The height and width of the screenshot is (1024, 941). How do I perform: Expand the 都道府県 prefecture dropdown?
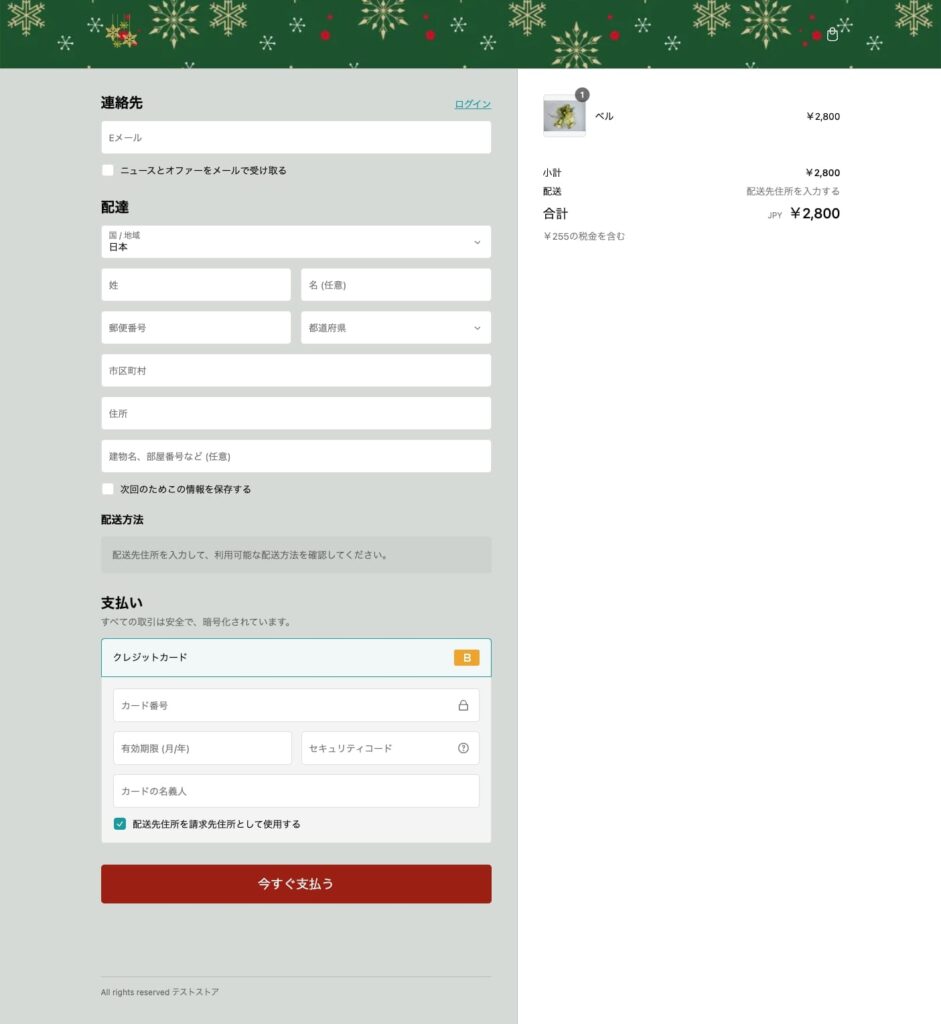coord(396,328)
